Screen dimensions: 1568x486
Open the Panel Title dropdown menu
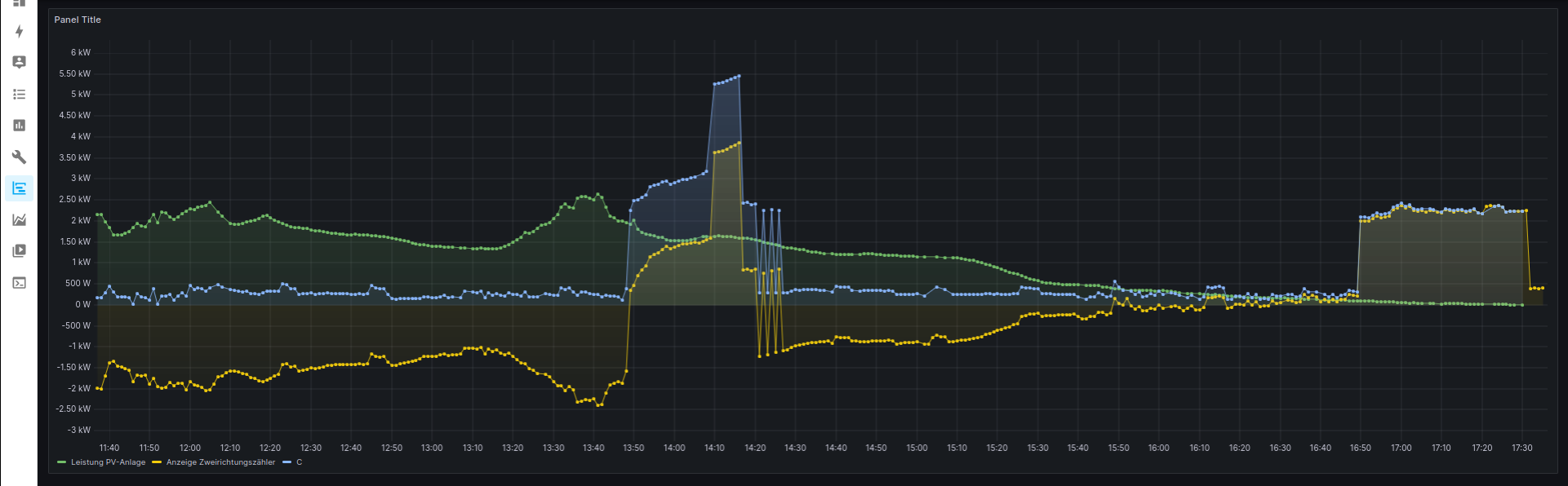(78, 20)
